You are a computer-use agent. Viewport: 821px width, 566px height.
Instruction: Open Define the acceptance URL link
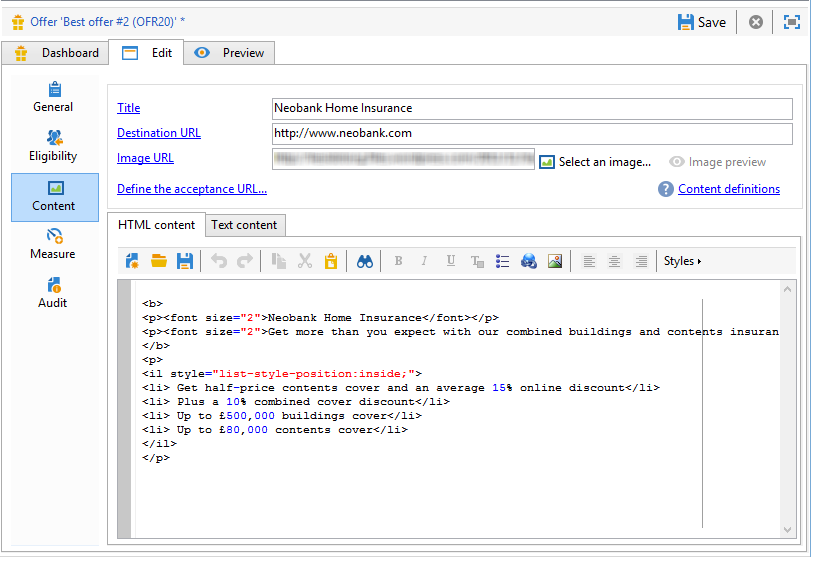192,189
